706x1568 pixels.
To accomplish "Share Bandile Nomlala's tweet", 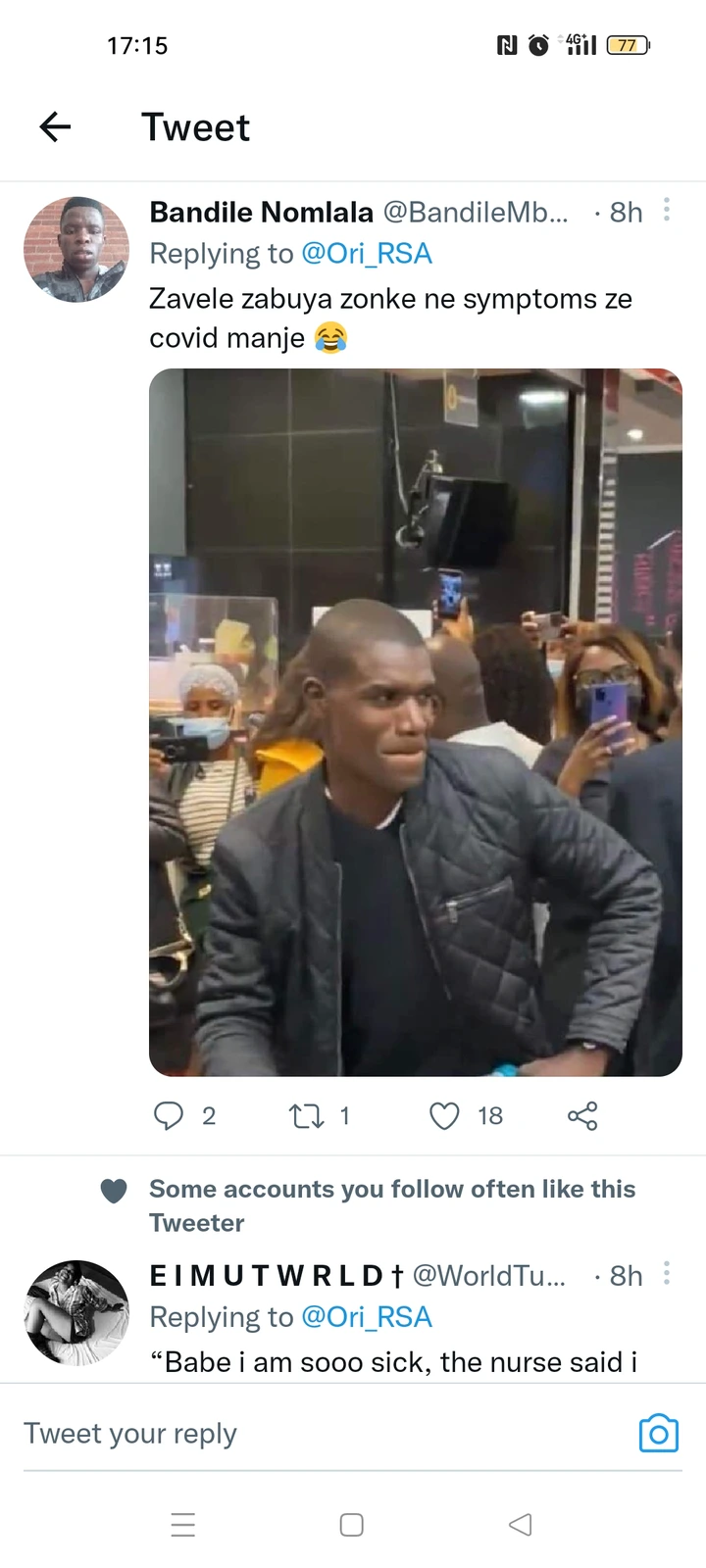I will coord(582,1115).
